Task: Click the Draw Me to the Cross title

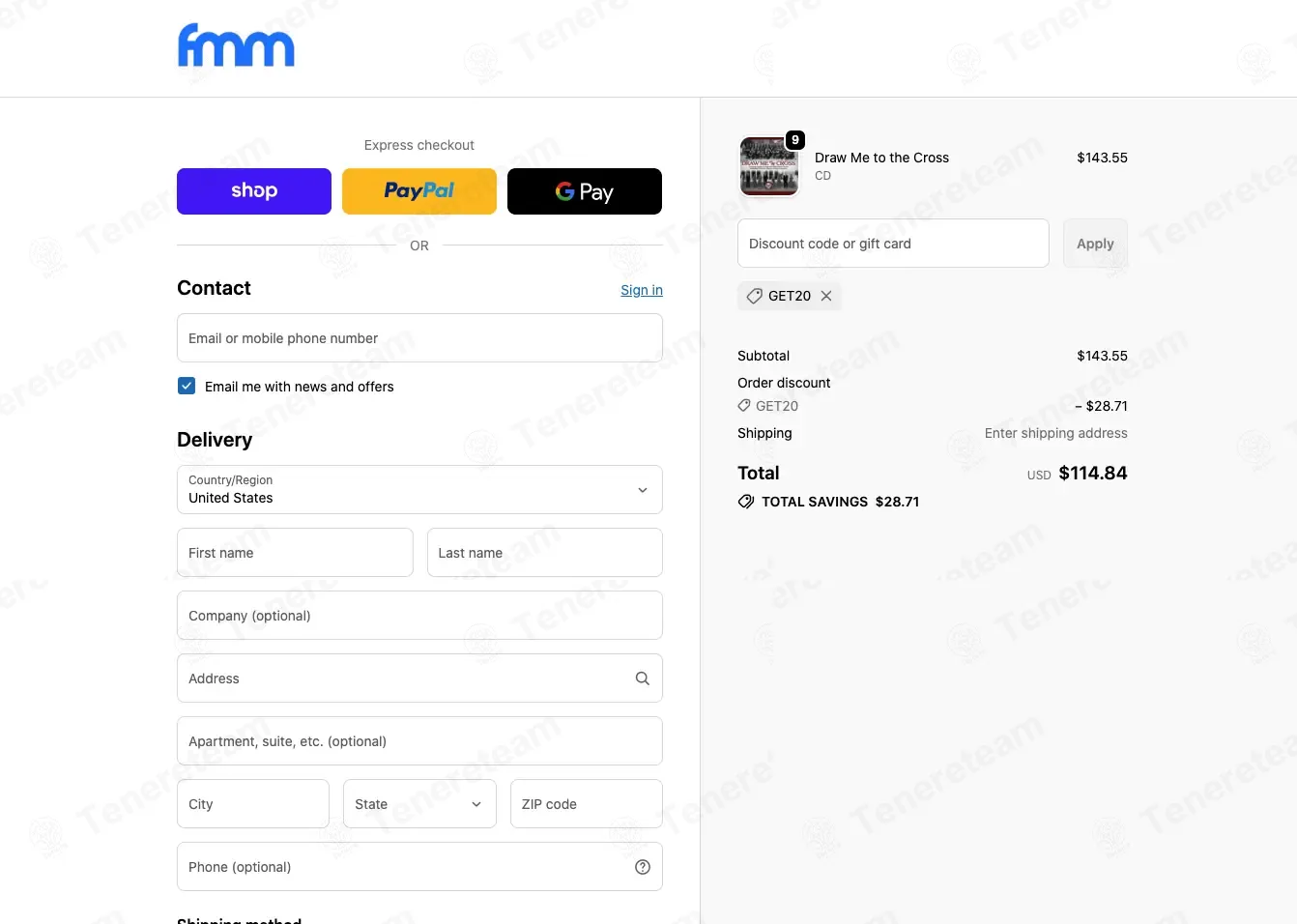Action: point(881,158)
